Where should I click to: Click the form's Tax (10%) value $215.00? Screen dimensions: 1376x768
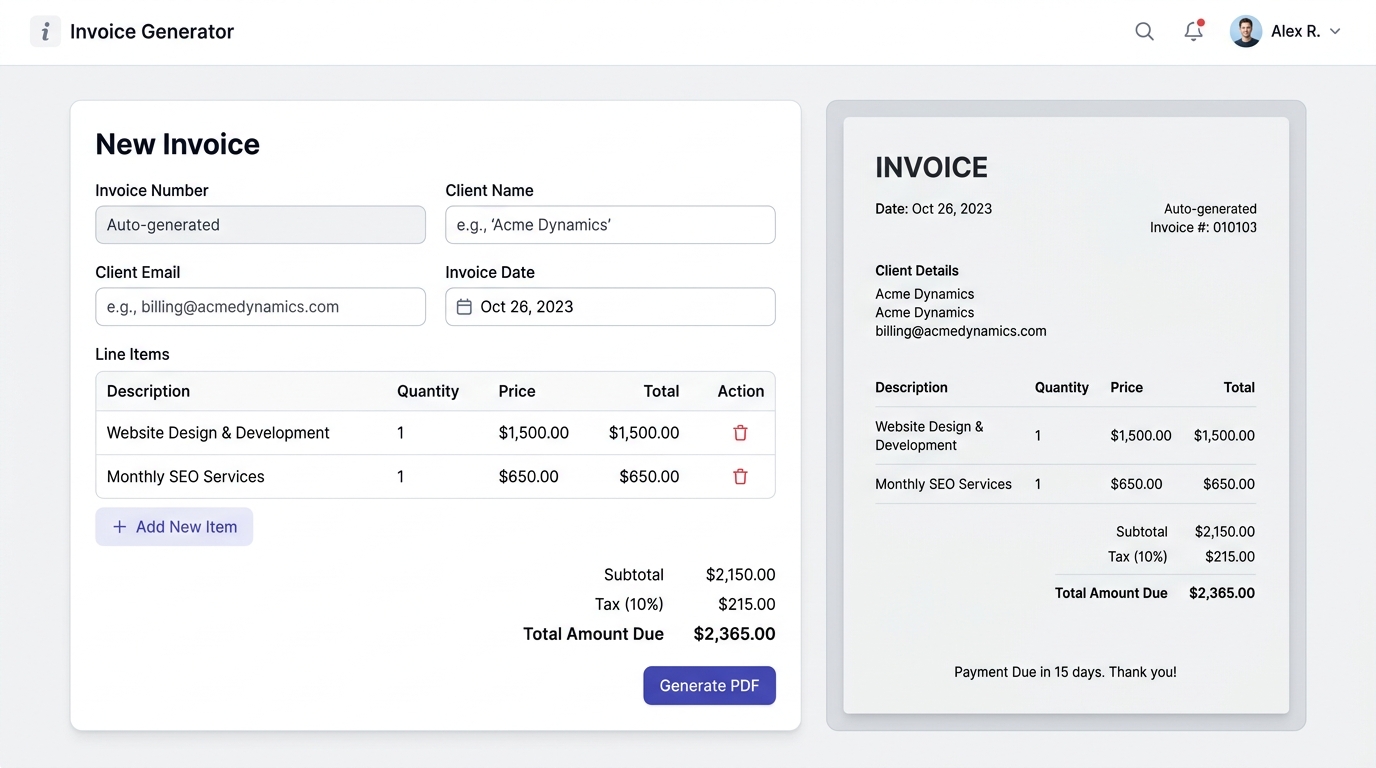point(747,604)
